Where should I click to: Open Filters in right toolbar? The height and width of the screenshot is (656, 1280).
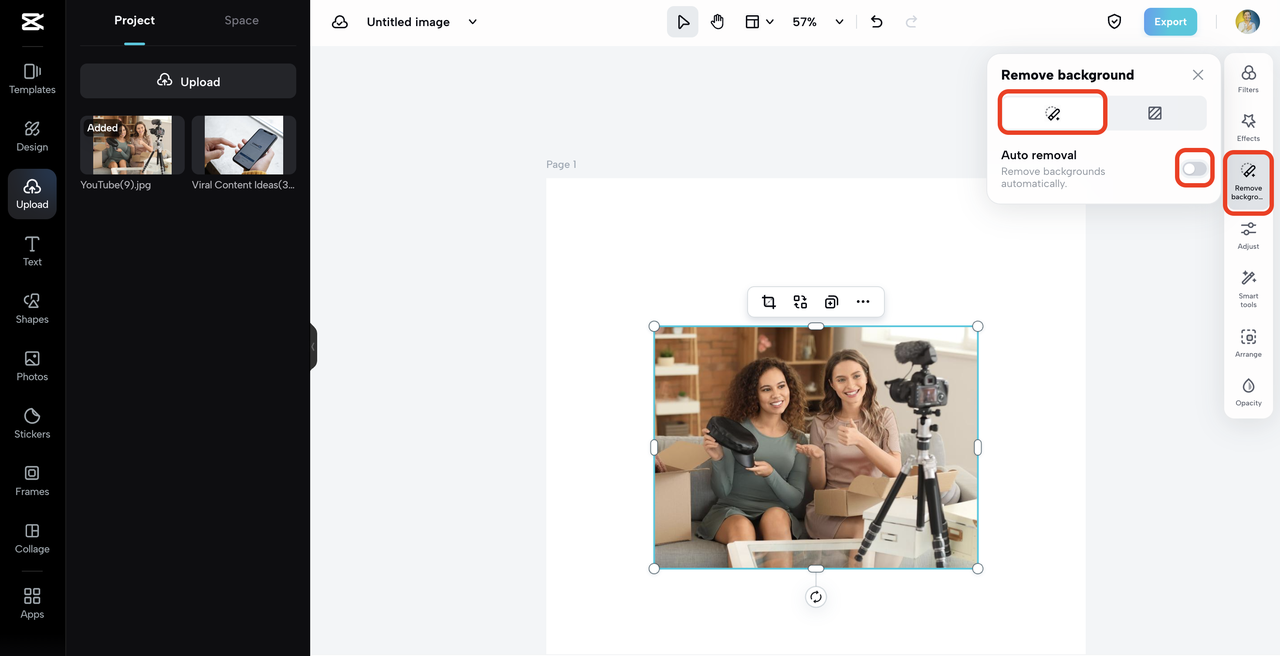point(1248,79)
